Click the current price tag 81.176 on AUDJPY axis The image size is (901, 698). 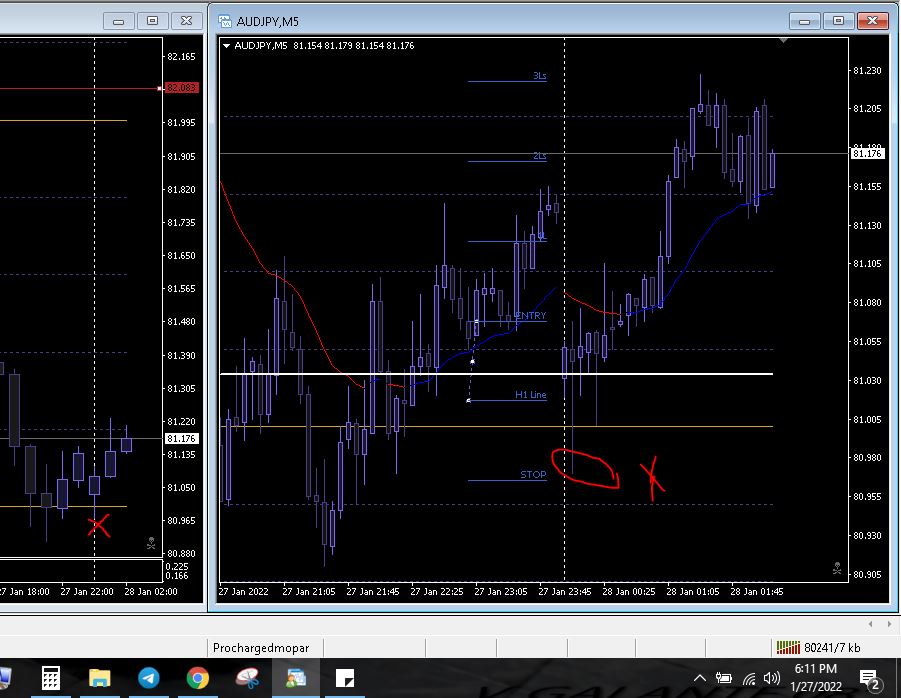[867, 153]
